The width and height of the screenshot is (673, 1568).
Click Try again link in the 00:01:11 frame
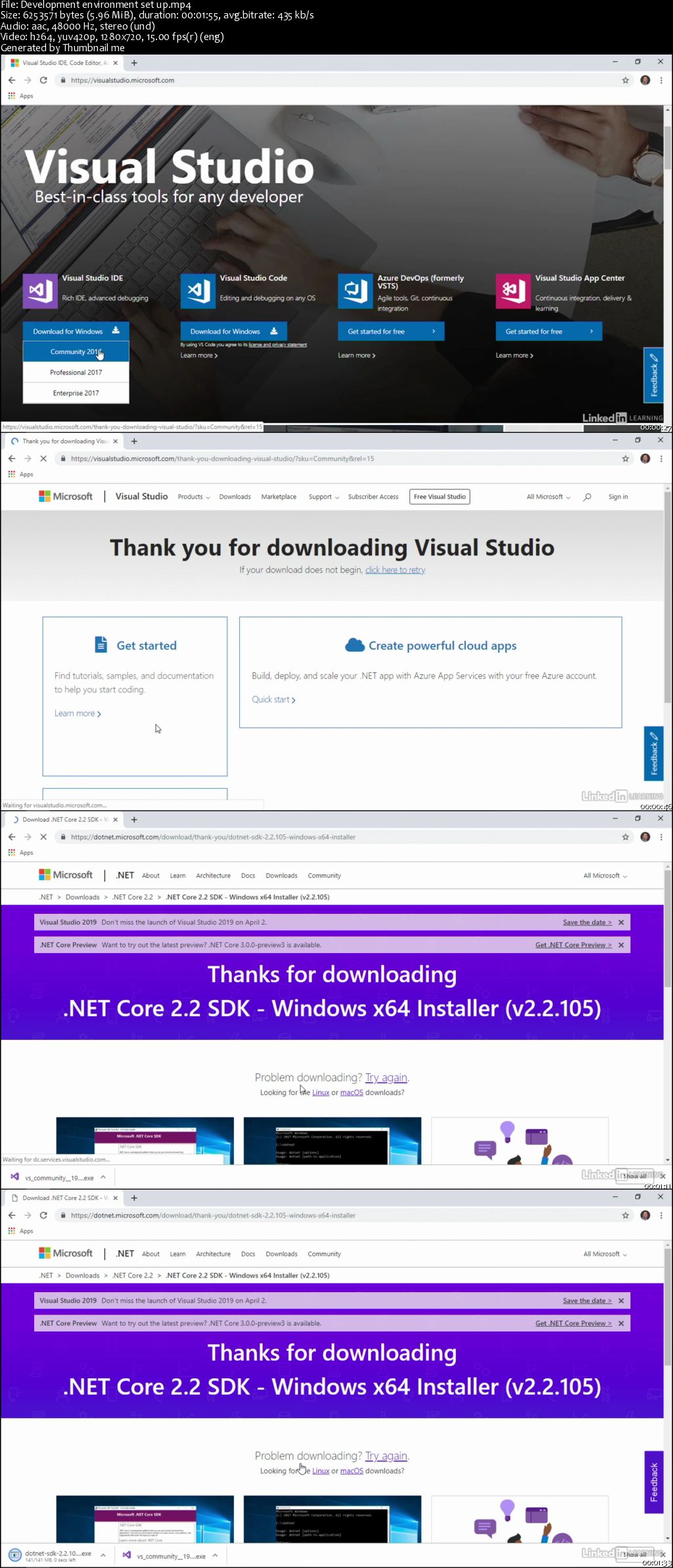click(386, 1077)
